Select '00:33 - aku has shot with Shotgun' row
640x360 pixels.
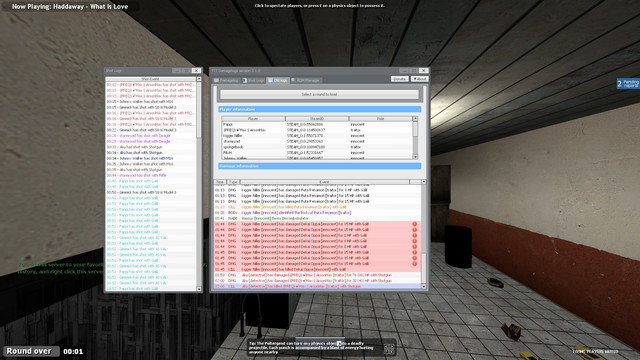[151, 147]
